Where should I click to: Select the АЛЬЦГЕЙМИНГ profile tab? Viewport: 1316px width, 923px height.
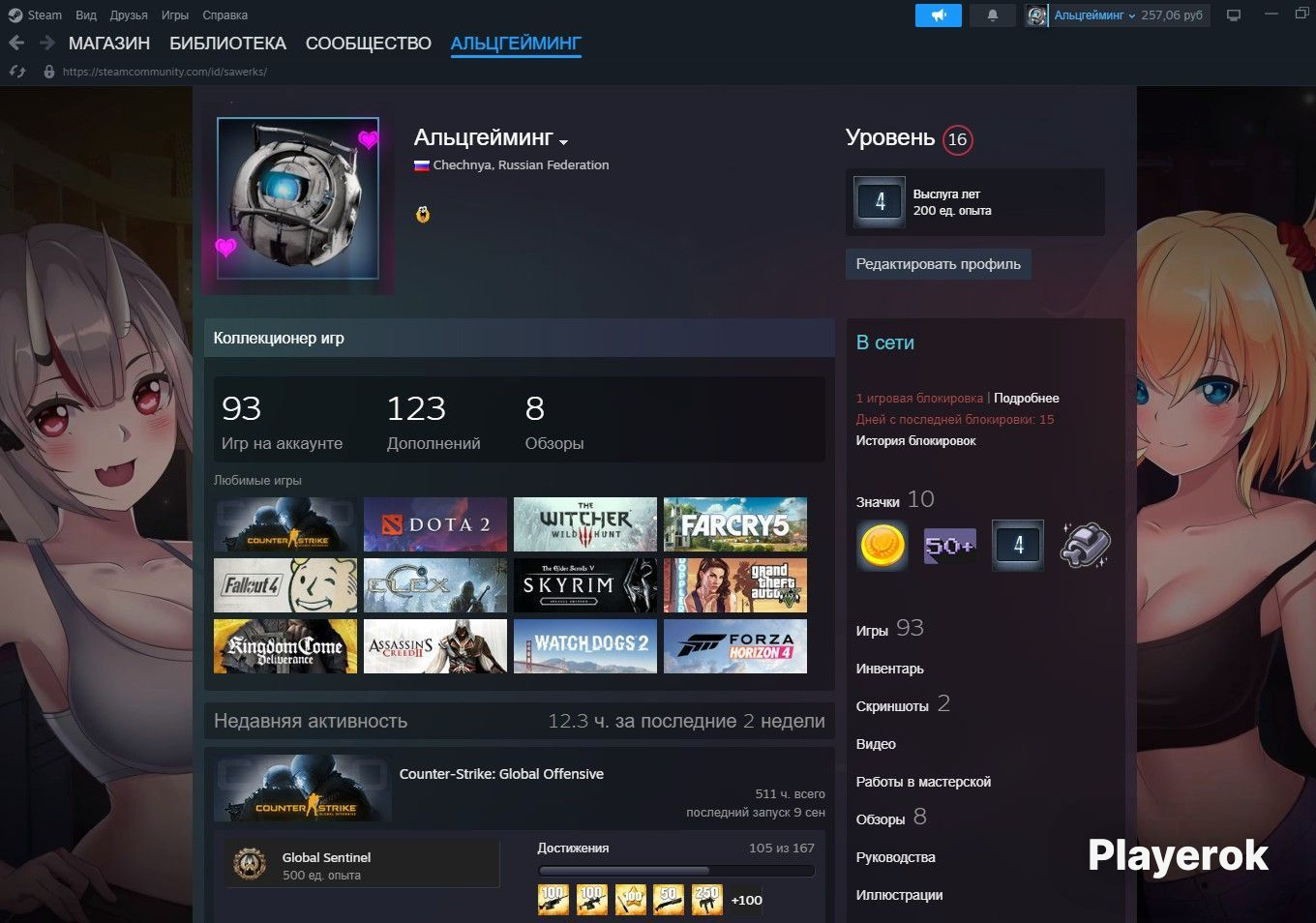click(x=516, y=44)
